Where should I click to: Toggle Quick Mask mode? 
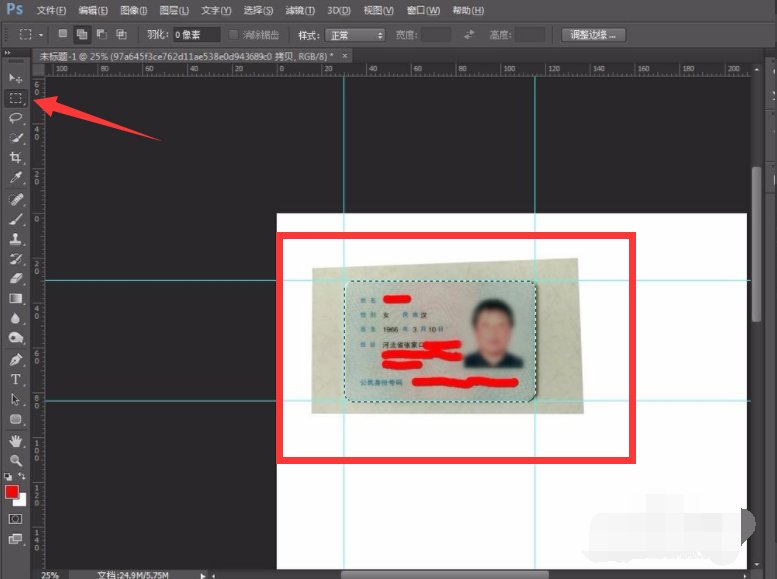pyautogui.click(x=16, y=519)
